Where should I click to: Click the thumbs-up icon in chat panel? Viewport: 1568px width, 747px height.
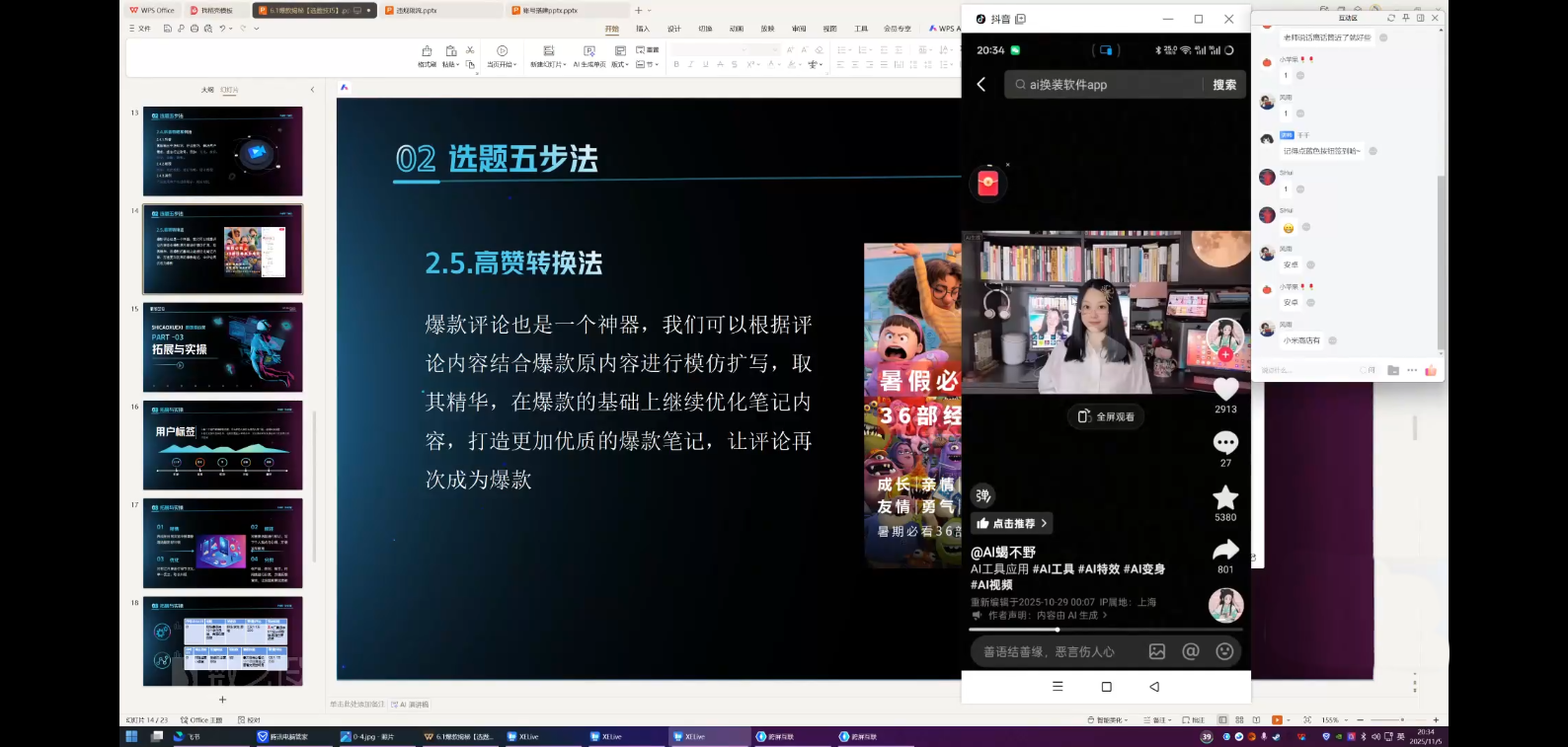tap(1431, 370)
